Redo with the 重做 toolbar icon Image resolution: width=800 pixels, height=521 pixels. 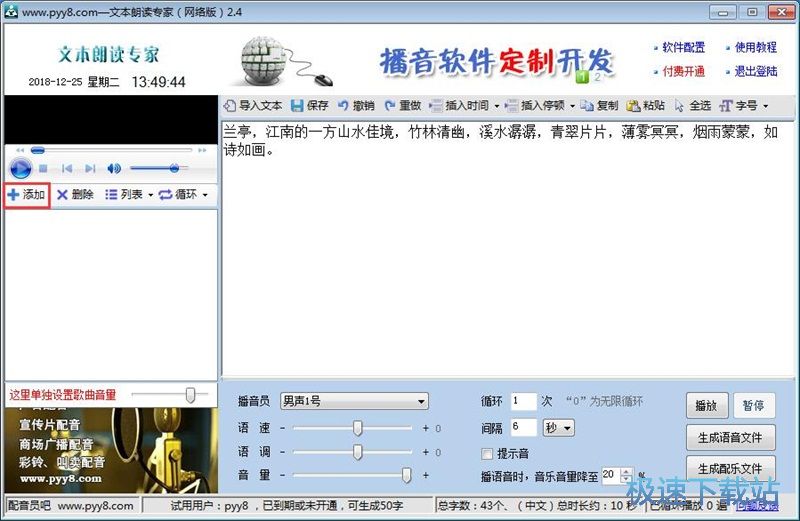tap(390, 106)
